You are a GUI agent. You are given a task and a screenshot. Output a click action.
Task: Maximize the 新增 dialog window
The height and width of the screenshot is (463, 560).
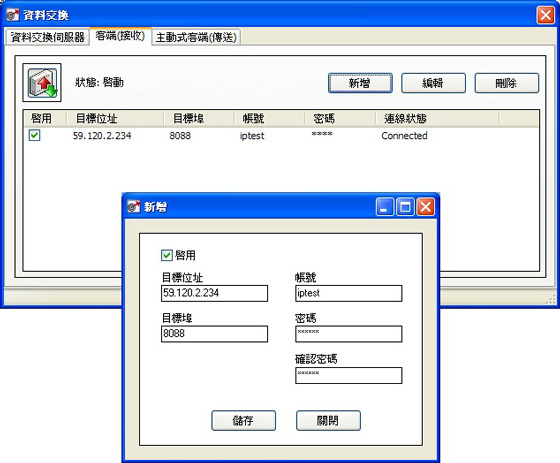405,207
